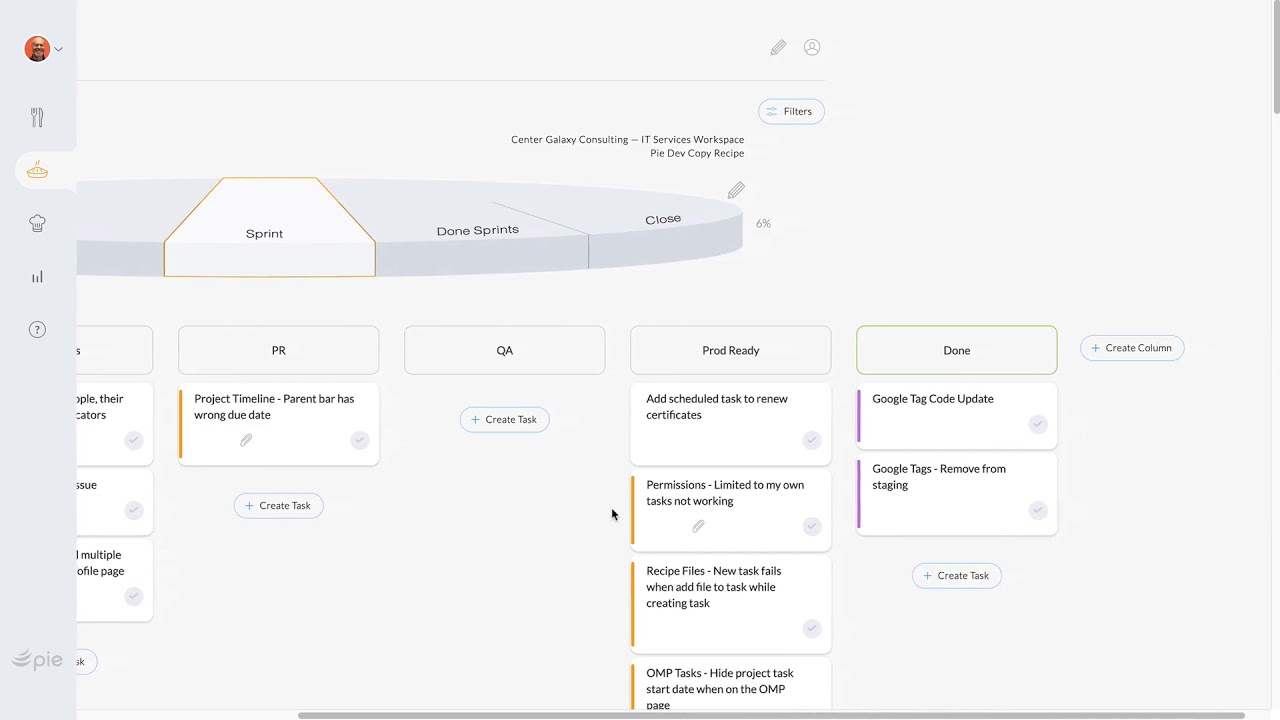This screenshot has height=720, width=1280.
Task: Click the pencil icon on pie chart
Action: pos(736,190)
